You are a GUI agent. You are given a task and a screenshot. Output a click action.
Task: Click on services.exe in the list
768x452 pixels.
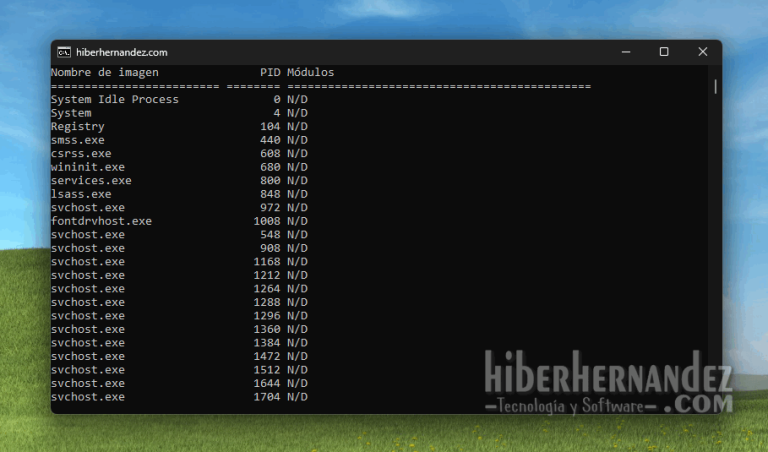click(91, 181)
